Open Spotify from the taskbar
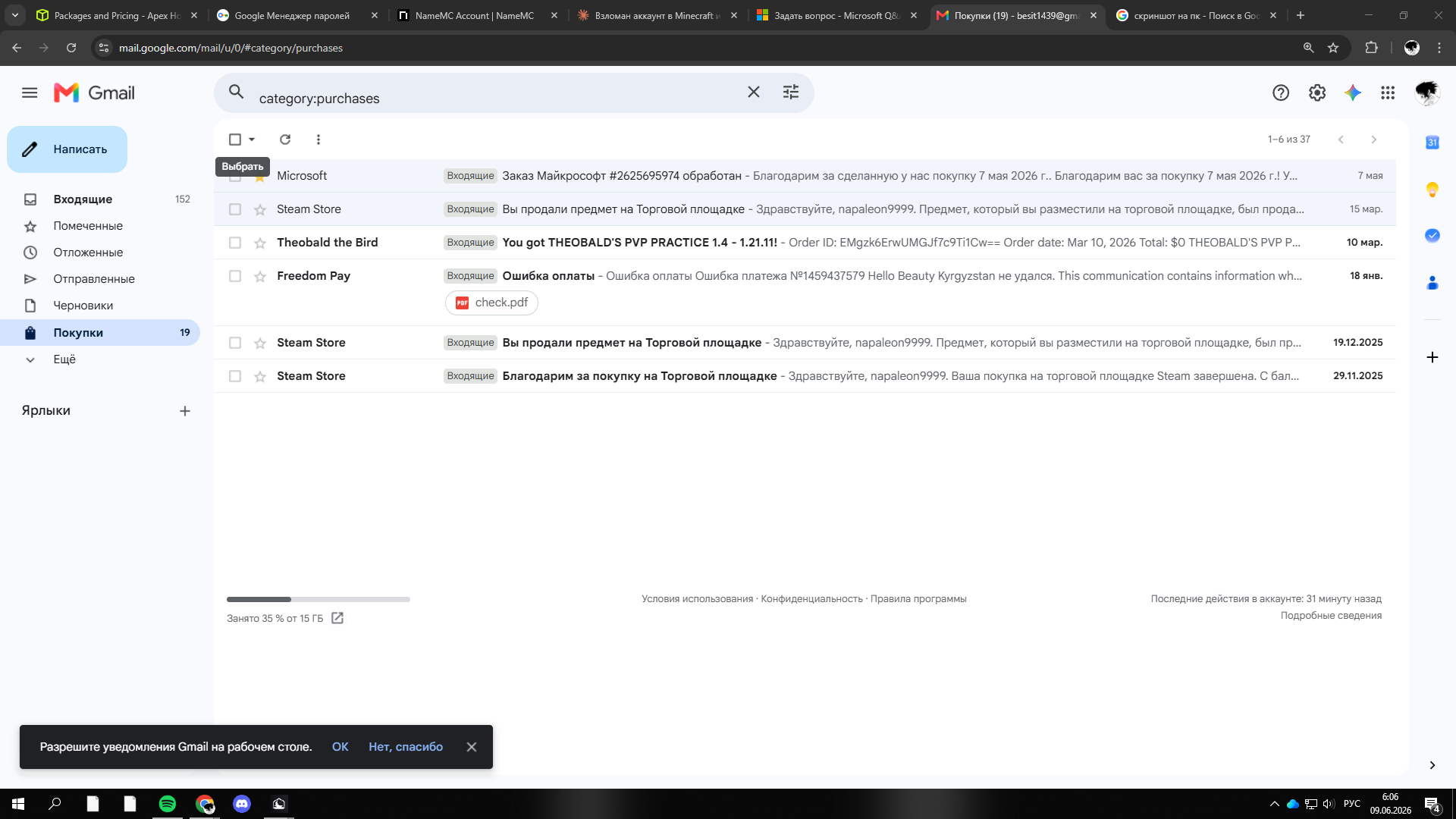The image size is (1456, 819). (168, 804)
